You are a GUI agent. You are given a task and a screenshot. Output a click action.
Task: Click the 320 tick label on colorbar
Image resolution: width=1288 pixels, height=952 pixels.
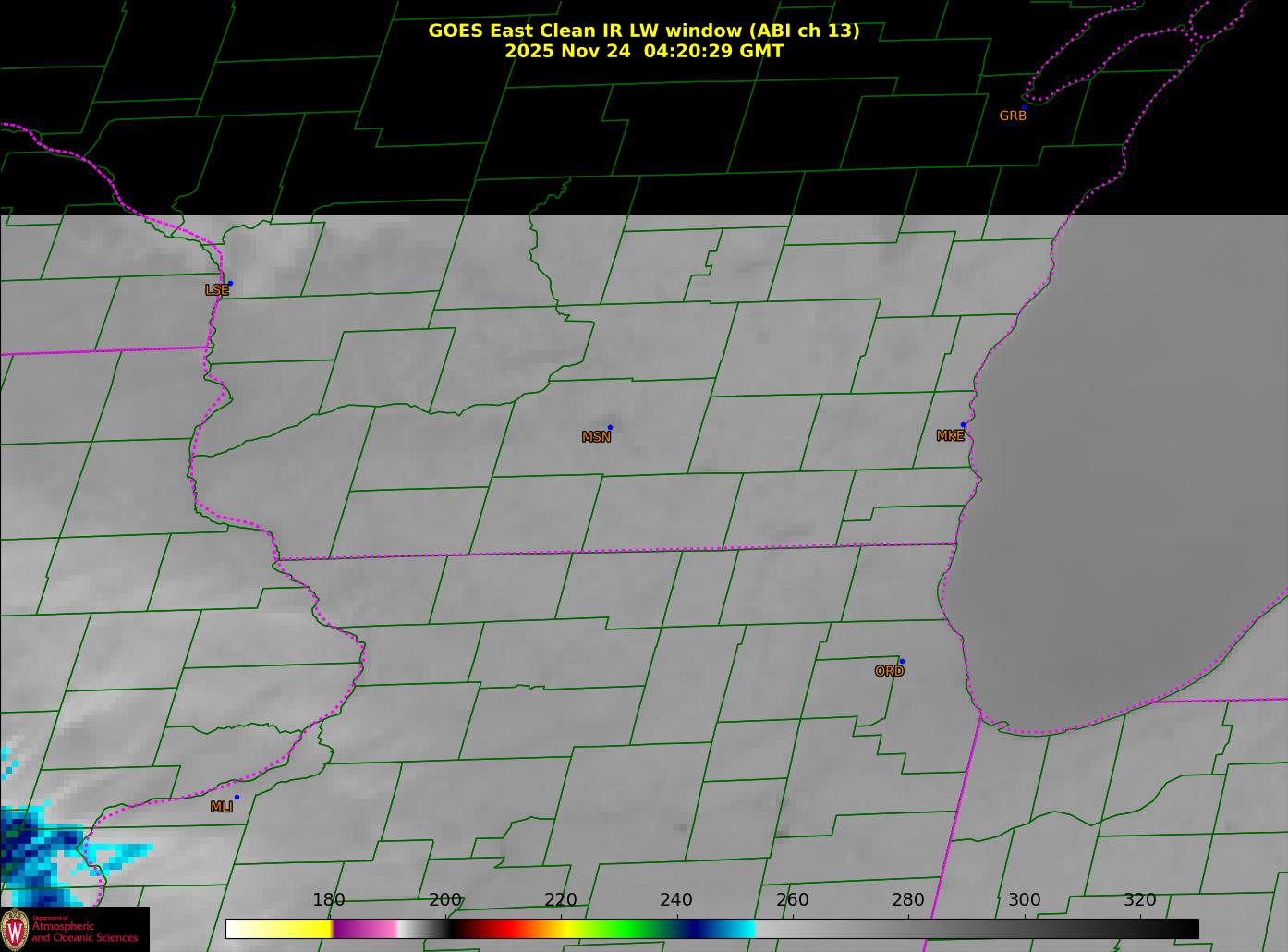point(1139,900)
